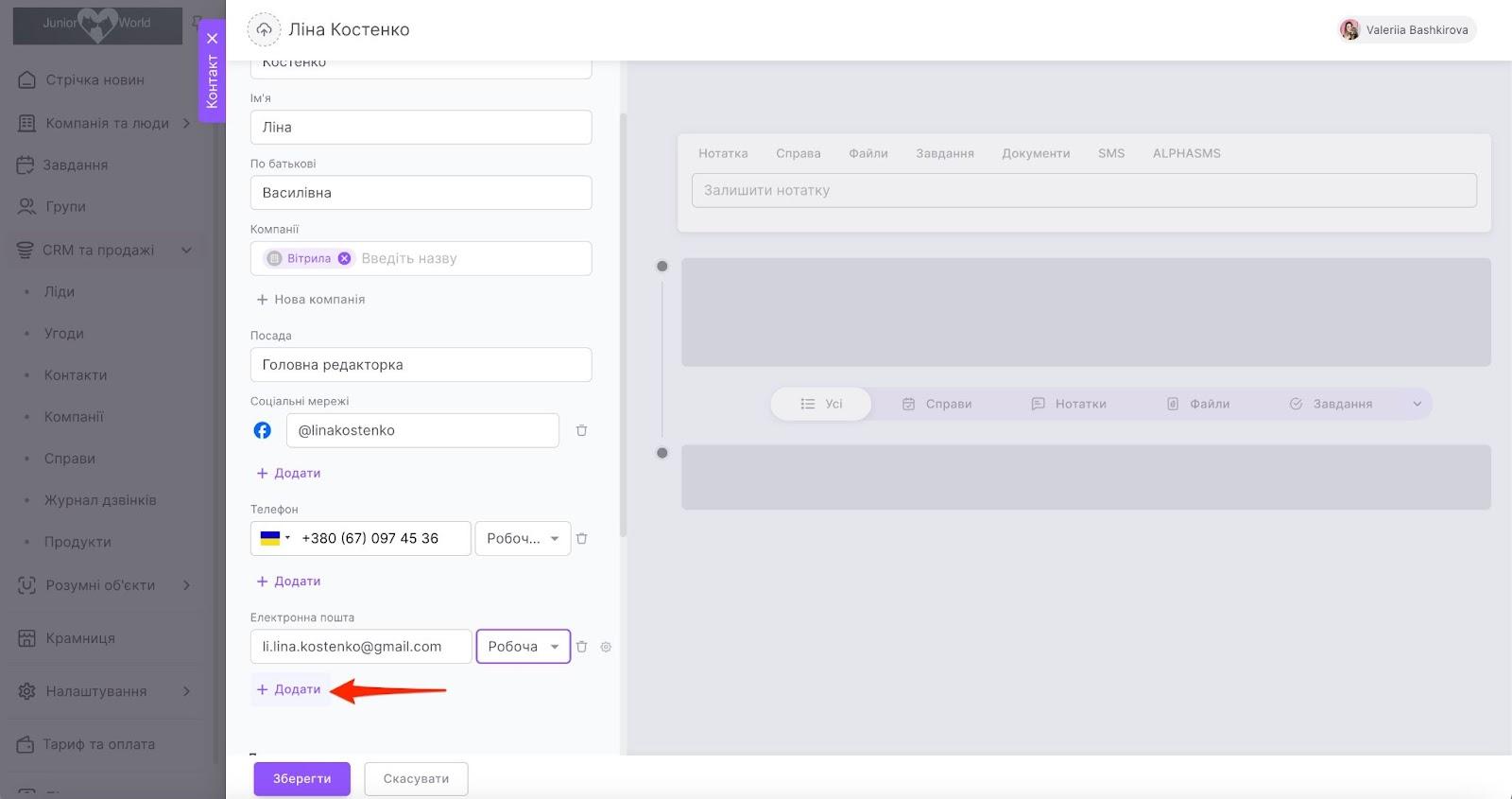
Task: Open the Документи tab
Action: pyautogui.click(x=1036, y=153)
